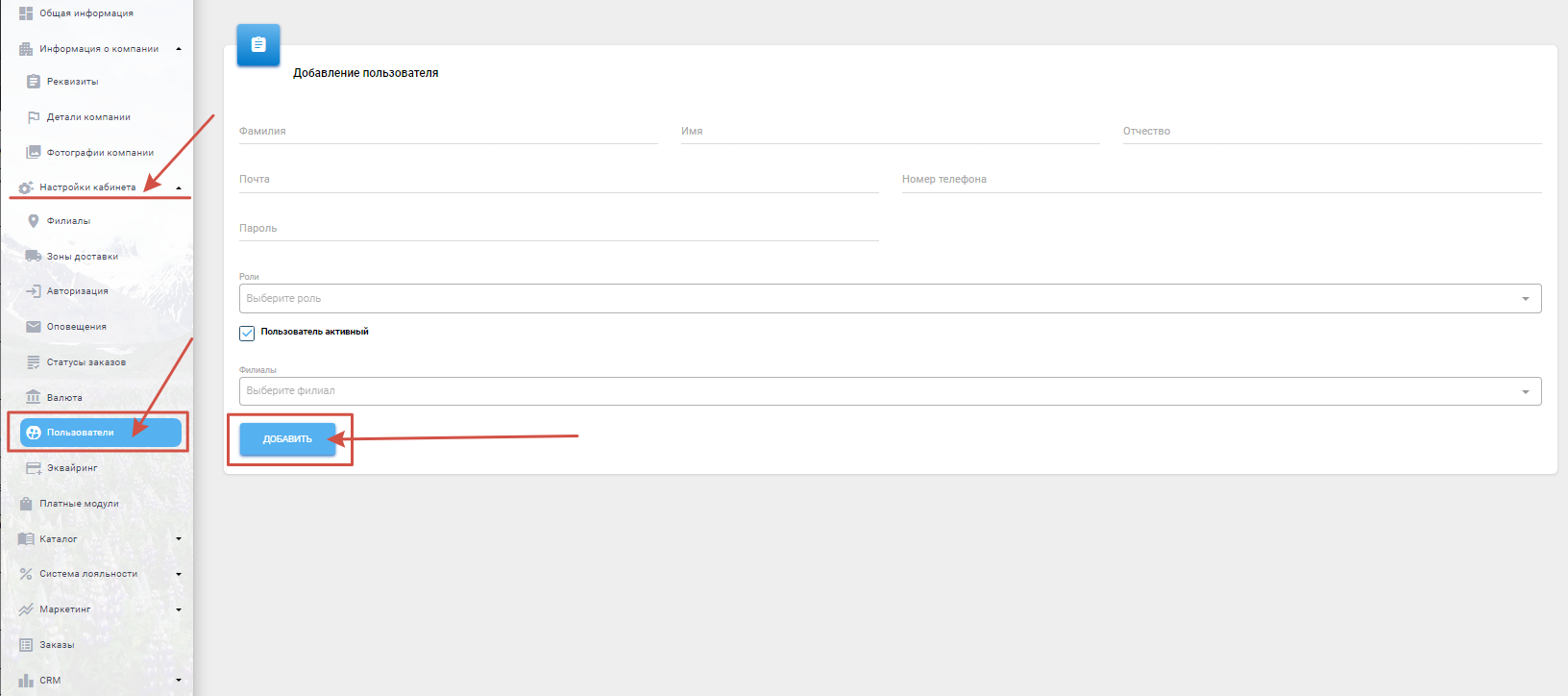Click the list icon for Статусы заказов
This screenshot has height=696, width=1568.
click(x=34, y=362)
